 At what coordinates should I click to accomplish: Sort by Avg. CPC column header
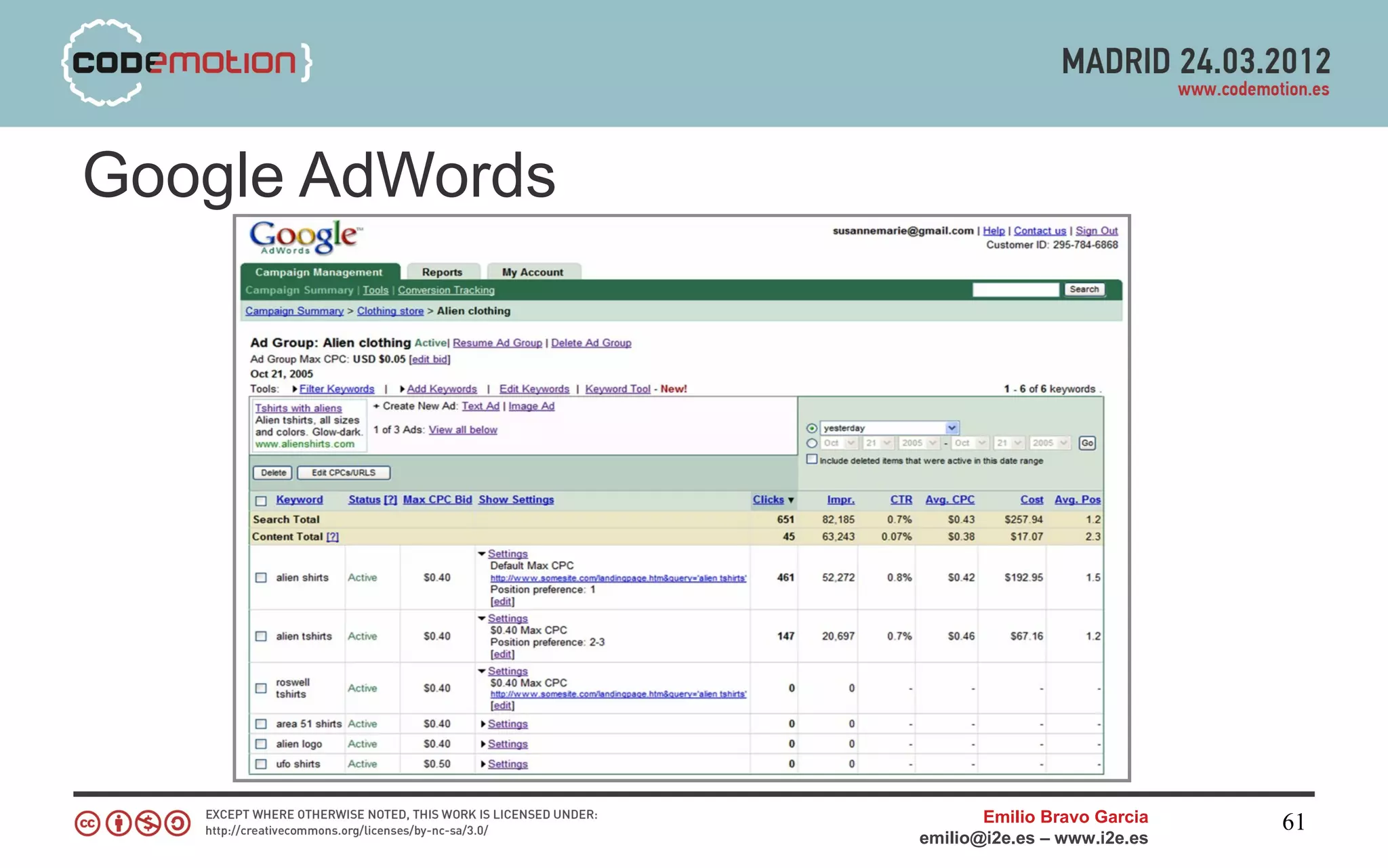click(x=950, y=499)
